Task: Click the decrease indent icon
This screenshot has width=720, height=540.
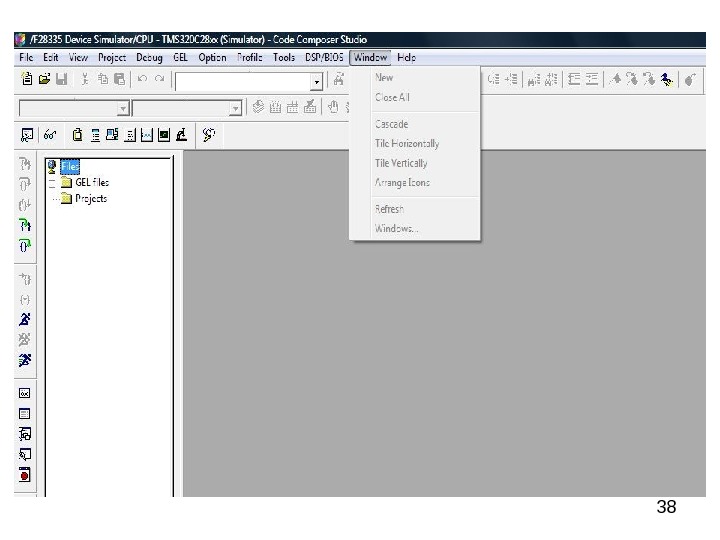Action: pos(574,79)
